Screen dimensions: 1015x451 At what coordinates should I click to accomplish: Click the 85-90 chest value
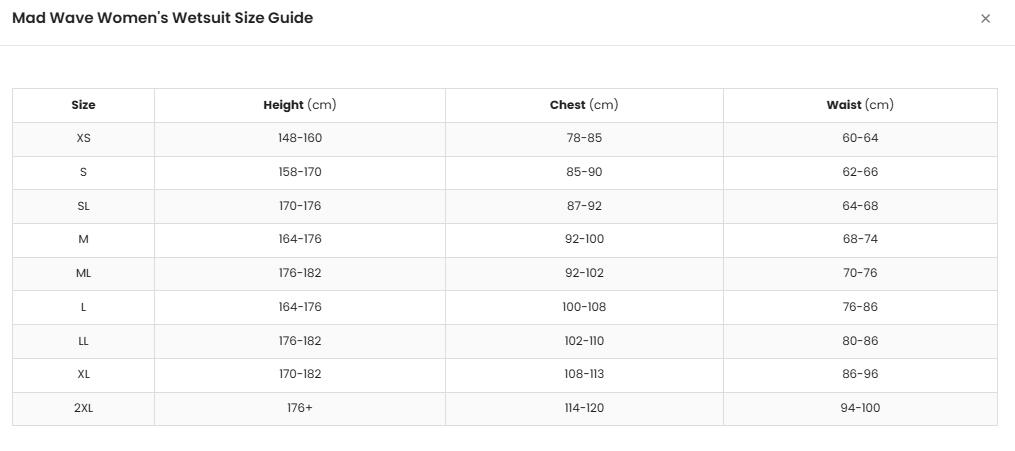click(584, 172)
